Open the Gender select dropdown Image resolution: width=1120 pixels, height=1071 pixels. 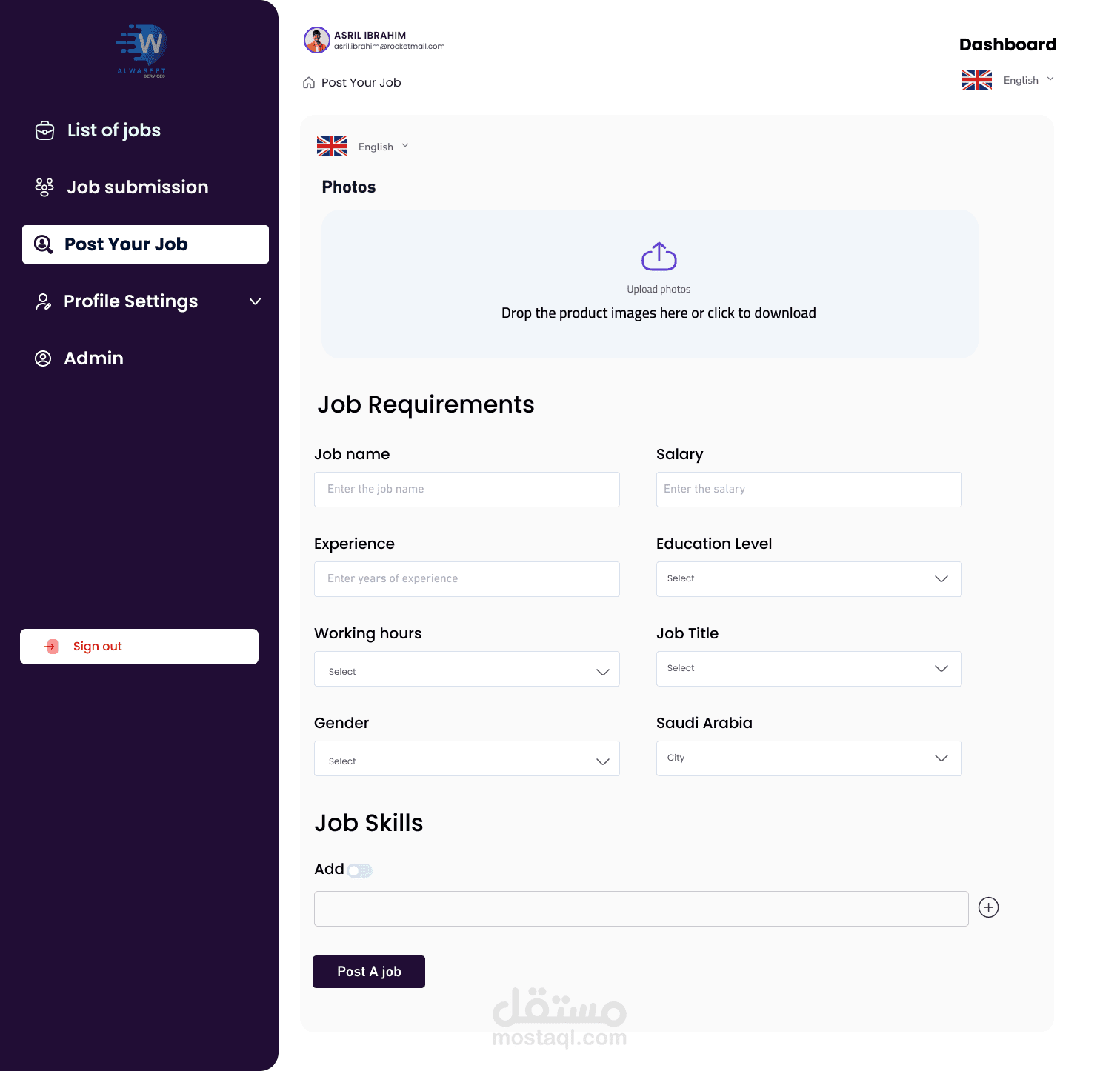point(467,759)
